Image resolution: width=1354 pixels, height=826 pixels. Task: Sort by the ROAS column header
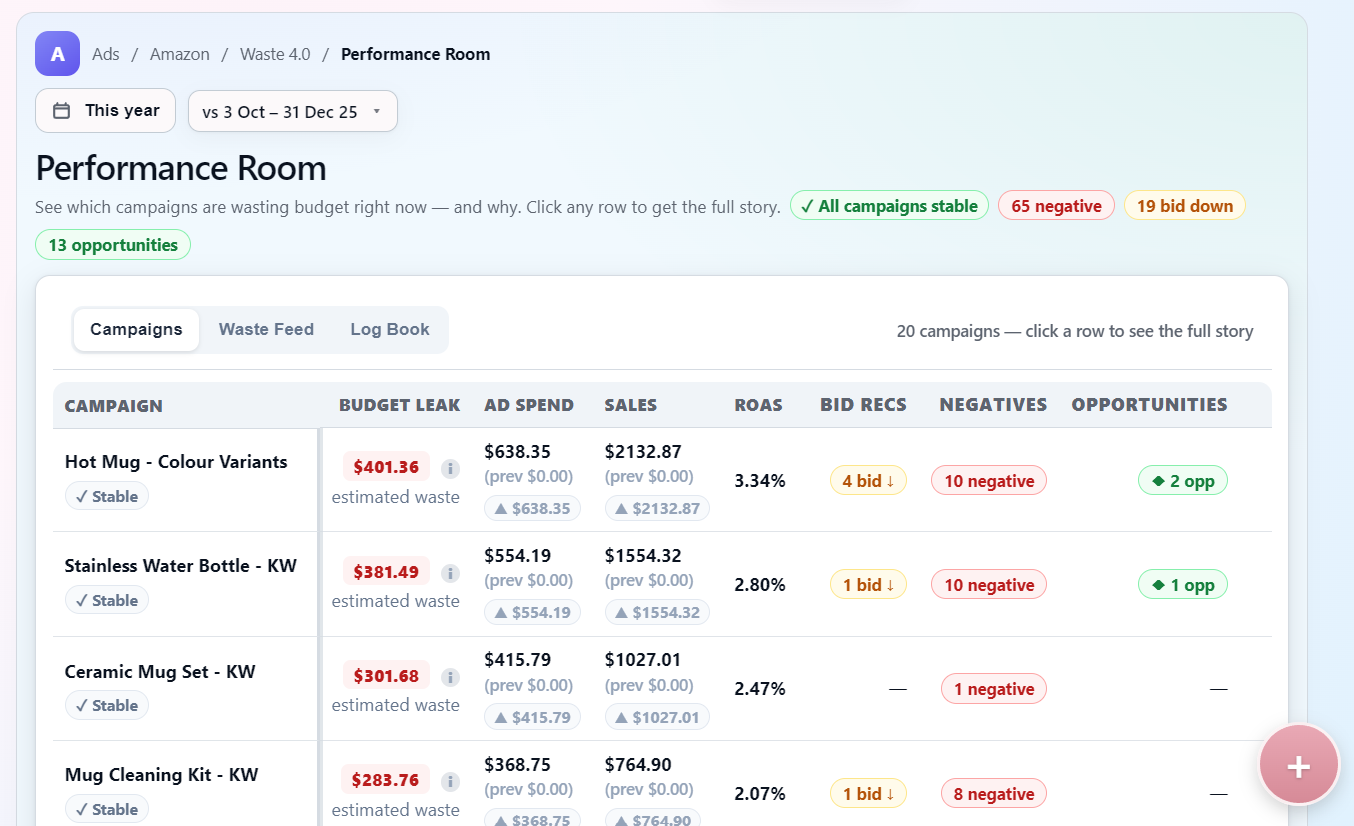(x=759, y=405)
